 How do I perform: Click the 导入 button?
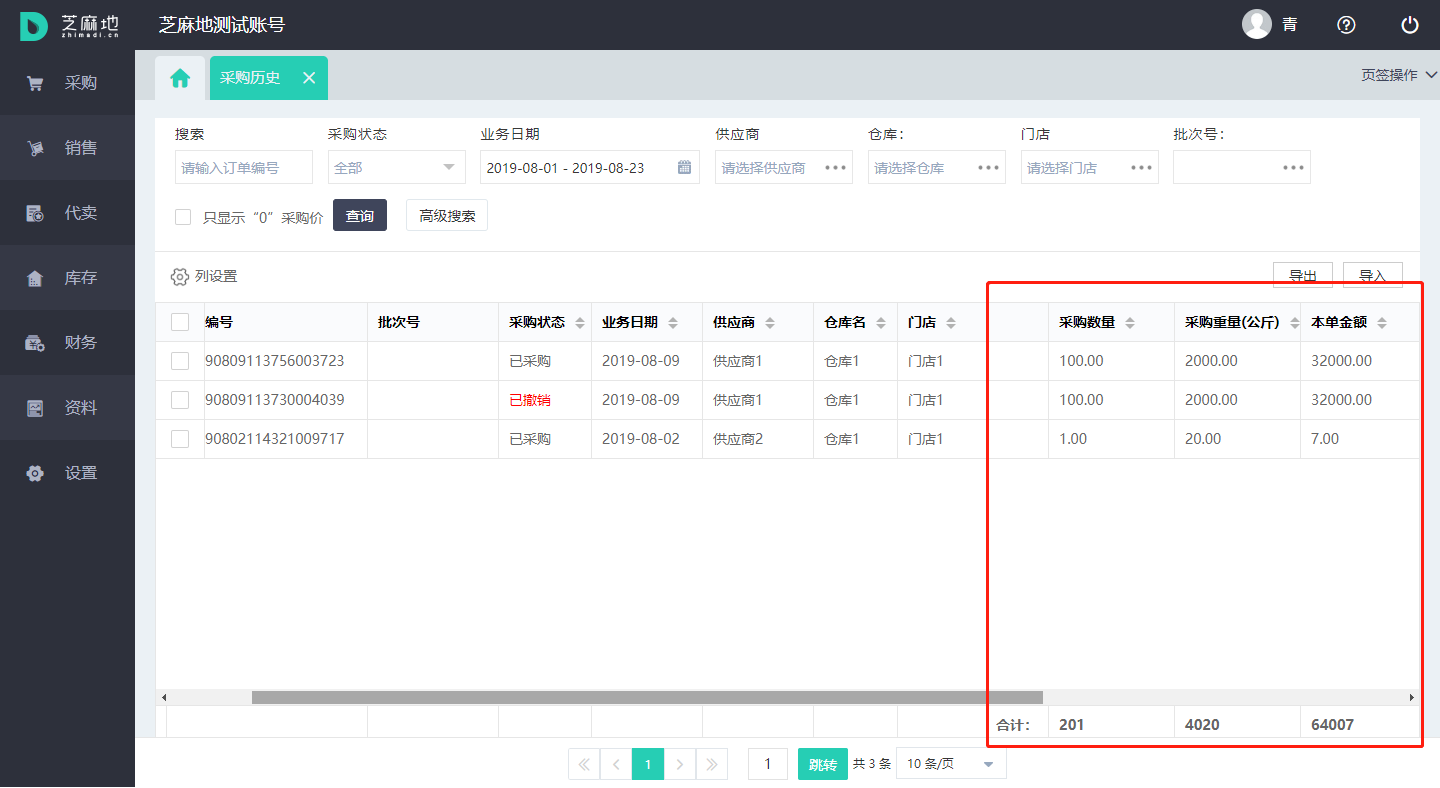(x=1373, y=276)
